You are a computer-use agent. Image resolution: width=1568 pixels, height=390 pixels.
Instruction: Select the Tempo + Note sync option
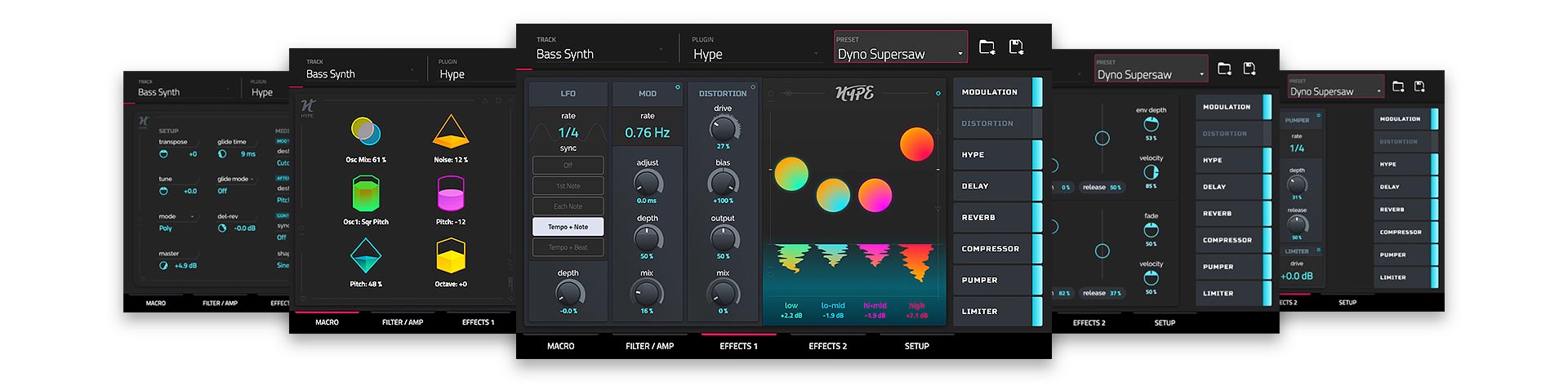tap(568, 227)
